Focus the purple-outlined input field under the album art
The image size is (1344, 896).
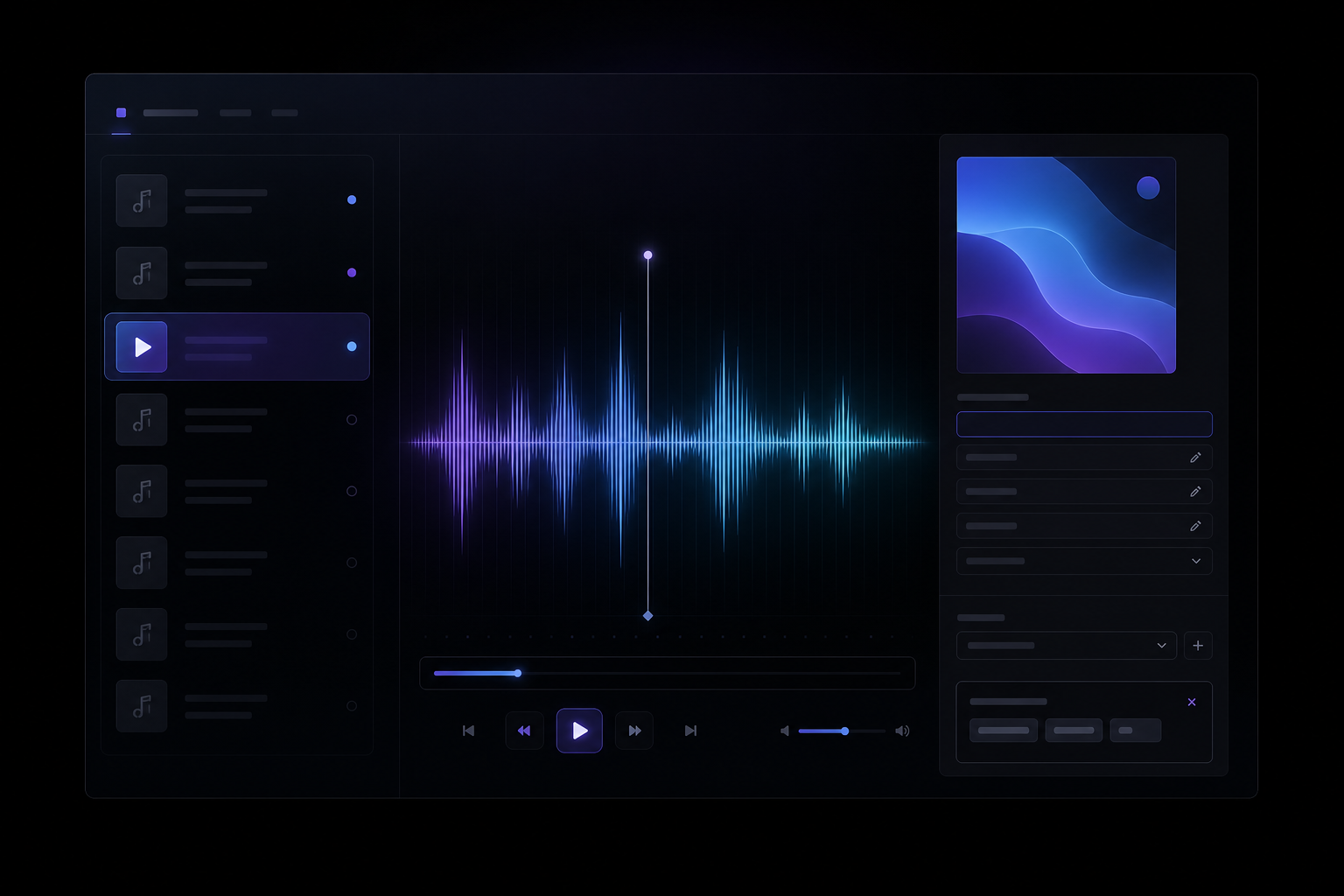pos(1084,424)
